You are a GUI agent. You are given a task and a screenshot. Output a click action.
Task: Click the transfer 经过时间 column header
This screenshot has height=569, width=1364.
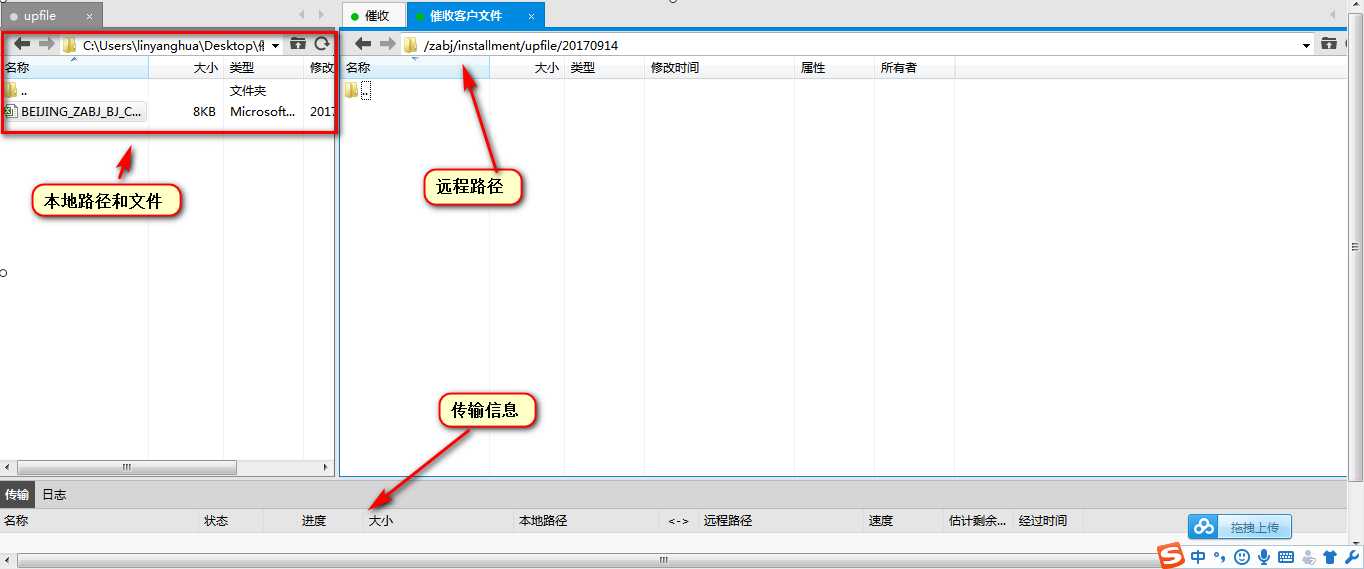click(1047, 521)
